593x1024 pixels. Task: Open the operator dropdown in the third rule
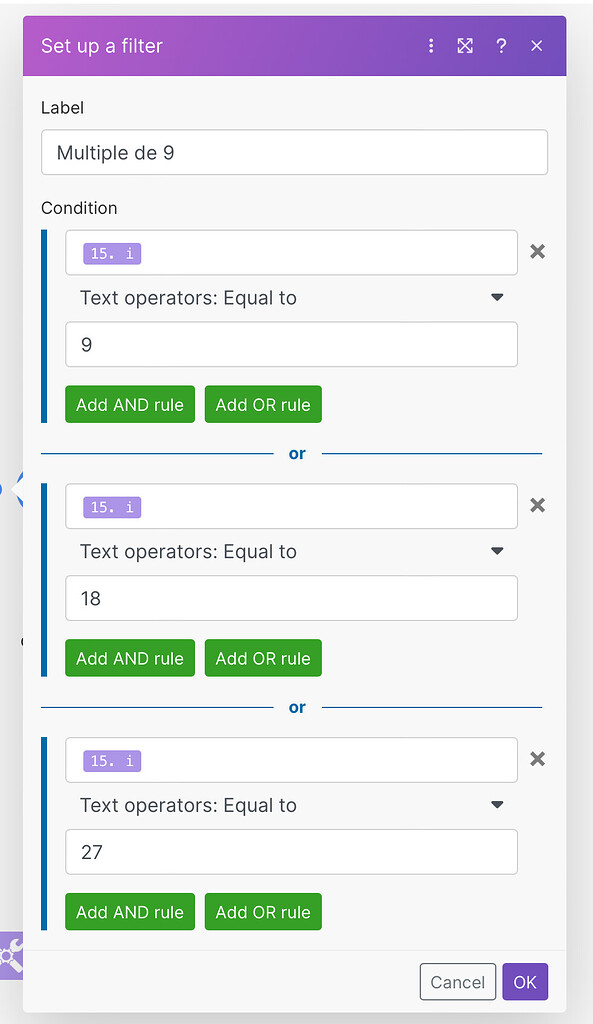tap(291, 805)
